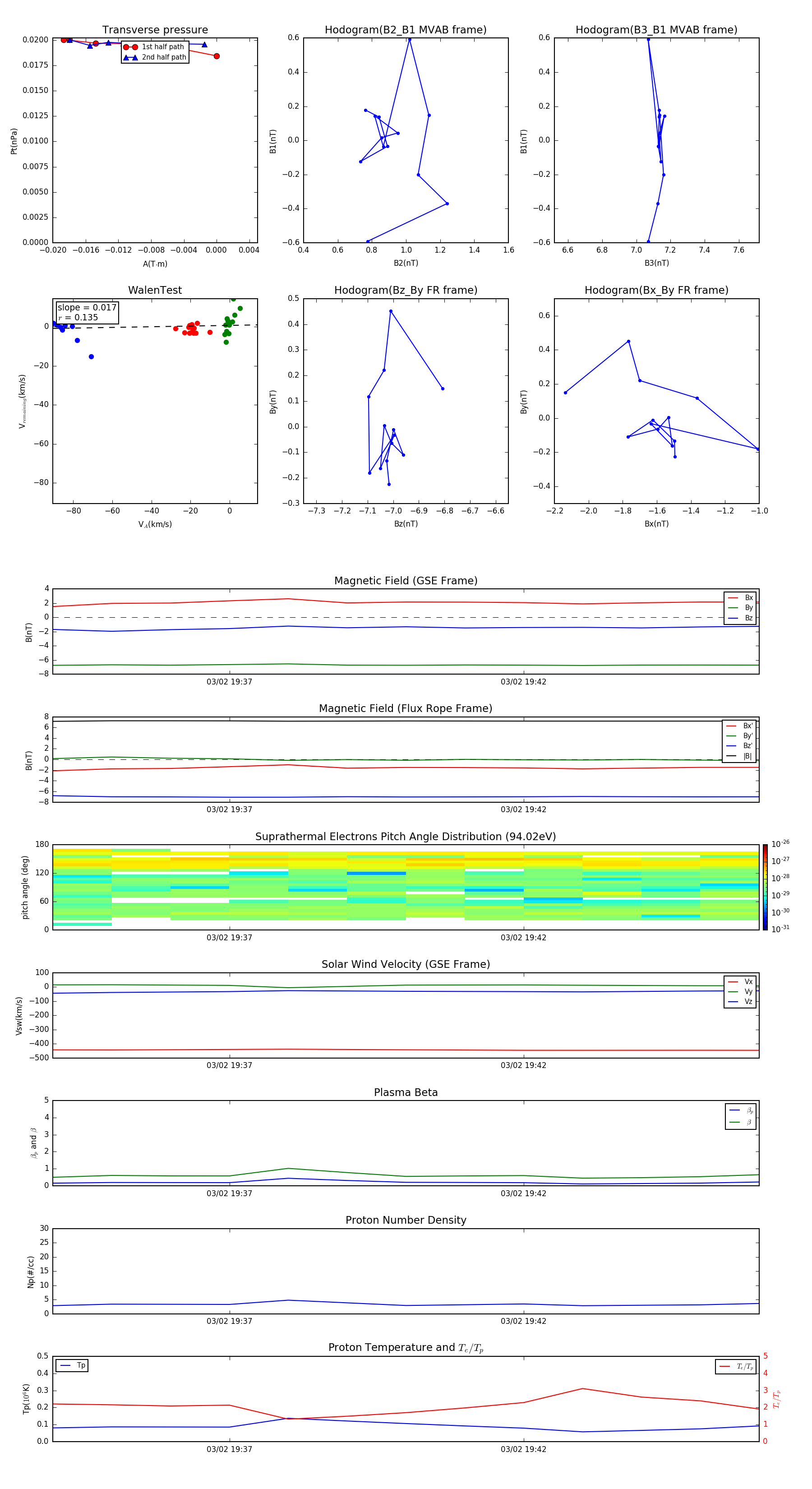Click the 'B2(nT)' axis label
Image resolution: width=812 pixels, height=1489 pixels.
(x=406, y=263)
